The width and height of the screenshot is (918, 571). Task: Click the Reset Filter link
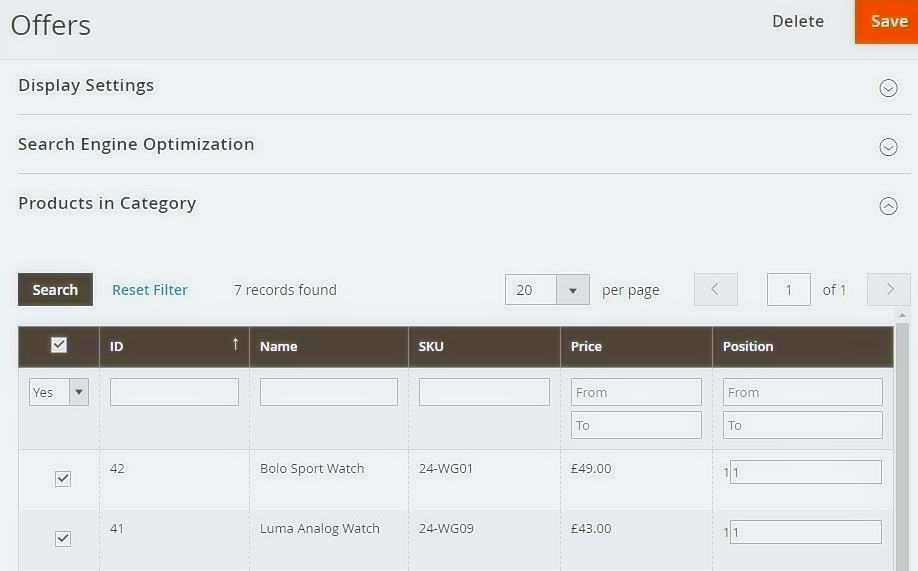tap(150, 290)
